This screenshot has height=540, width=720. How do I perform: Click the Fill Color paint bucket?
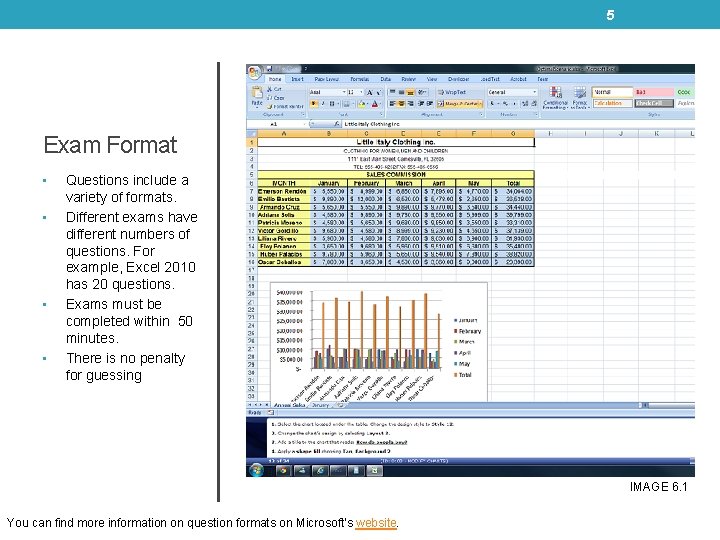click(x=362, y=104)
